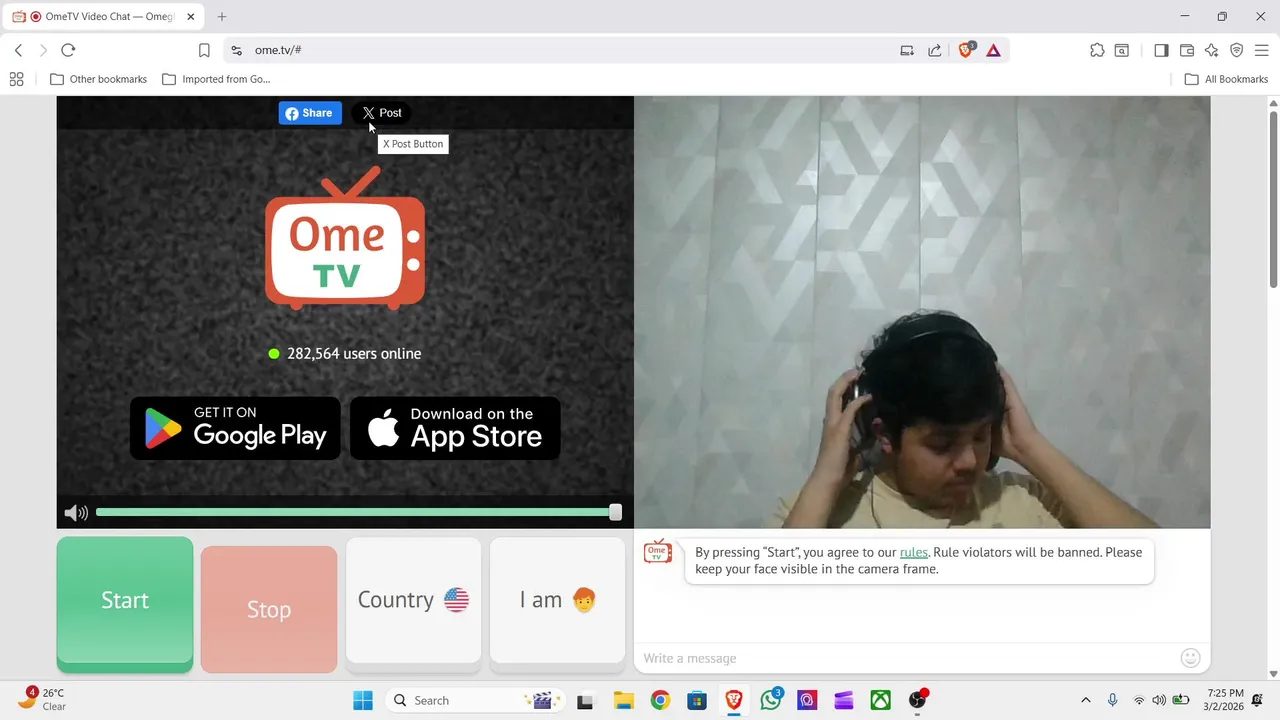Click the share page icon
The image size is (1280, 720).
point(935,50)
